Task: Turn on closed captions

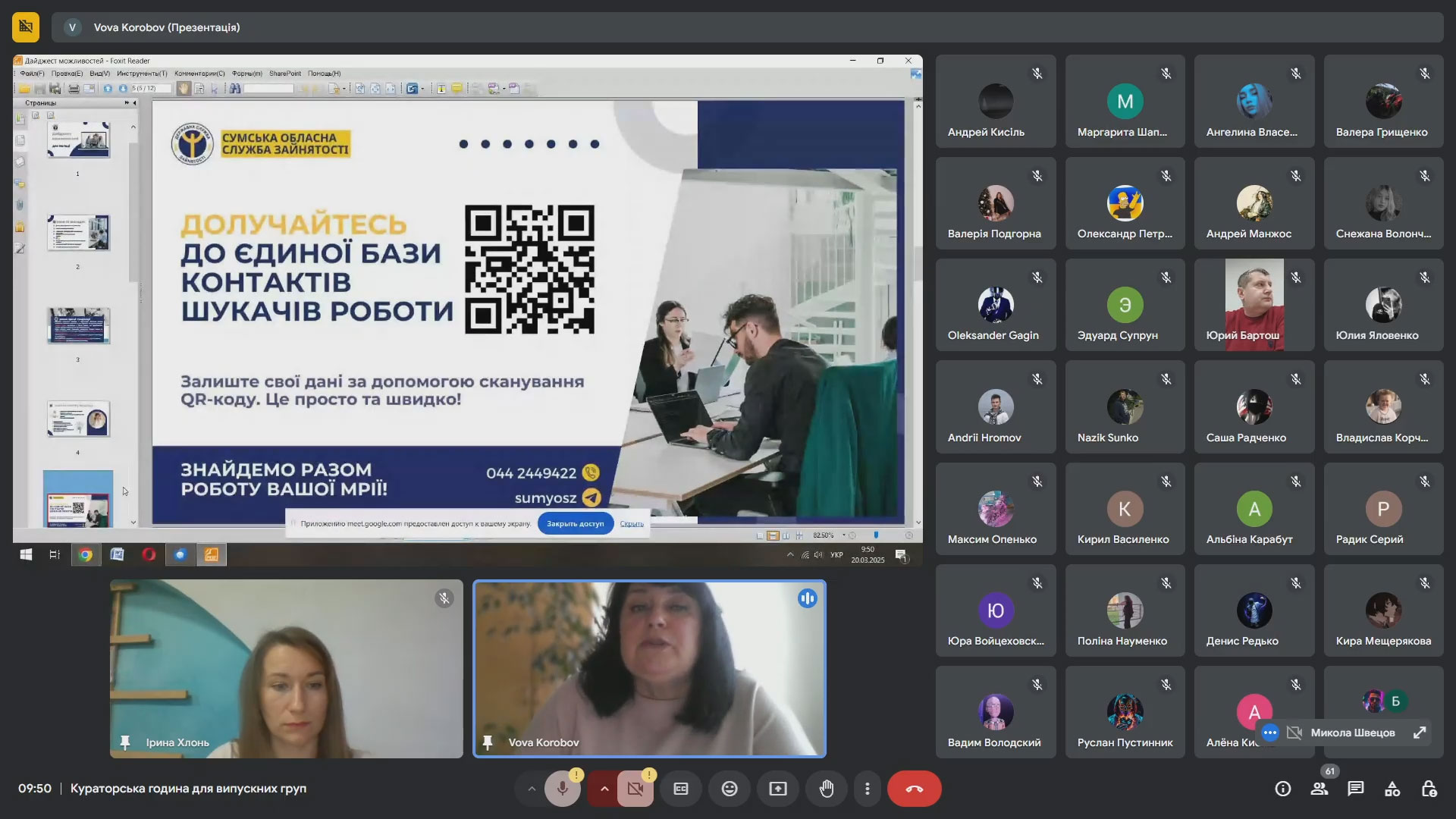Action: (x=681, y=789)
